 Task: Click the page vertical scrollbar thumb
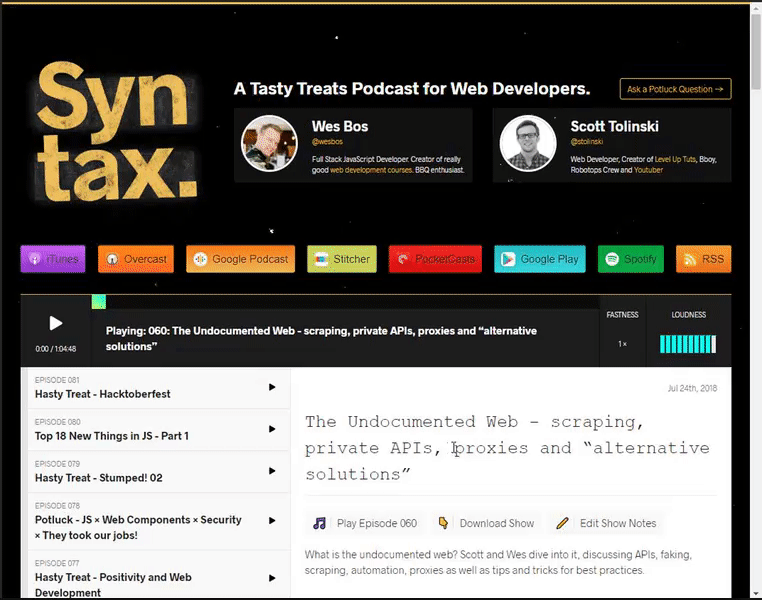point(756,51)
